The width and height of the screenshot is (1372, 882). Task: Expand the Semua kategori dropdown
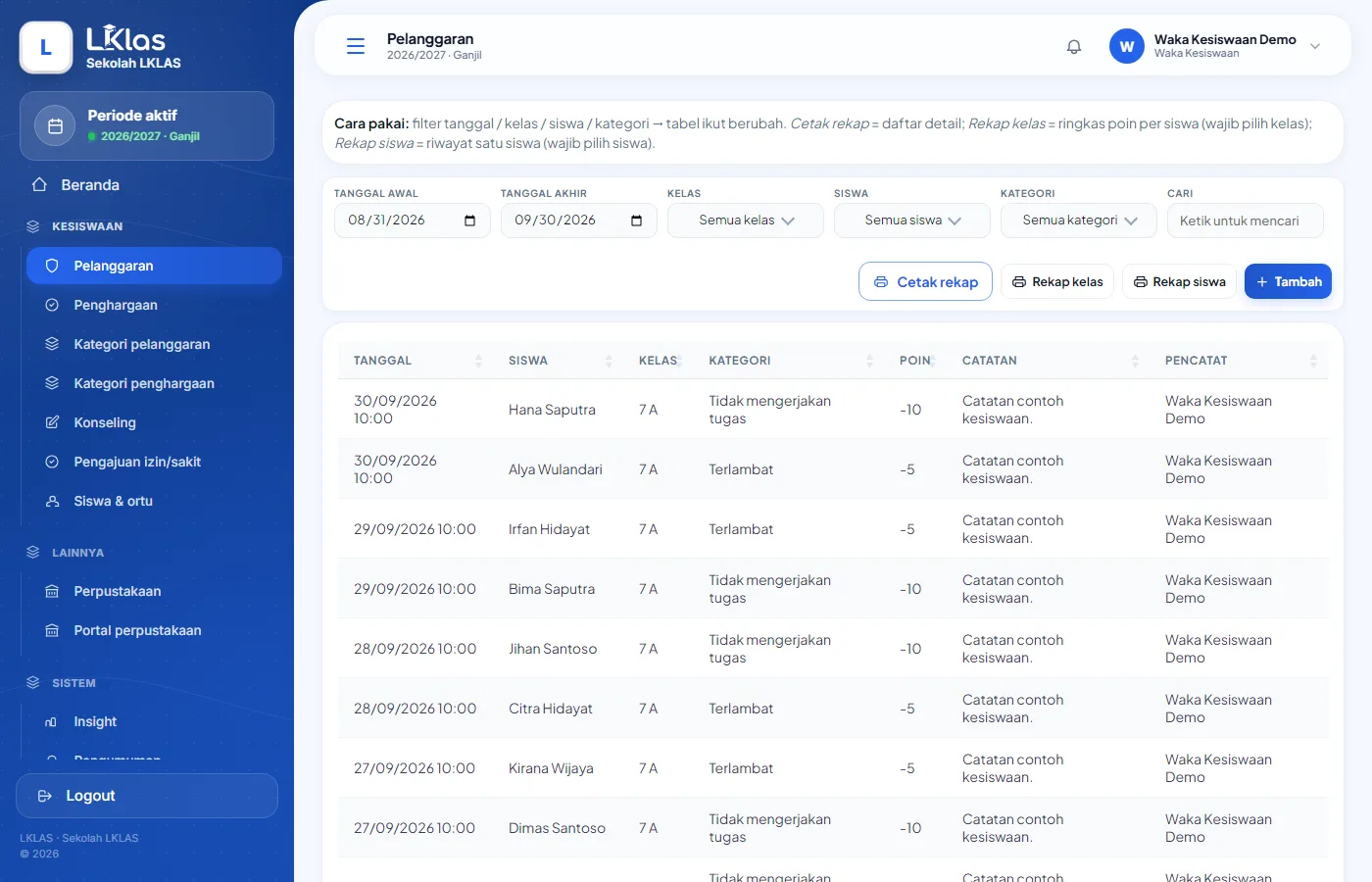[x=1079, y=220]
